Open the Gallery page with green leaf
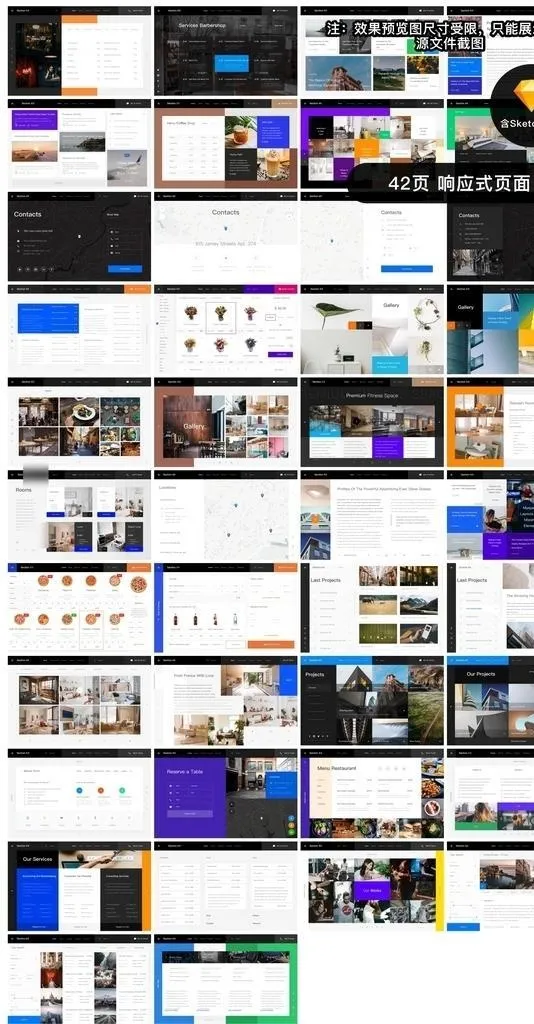The width and height of the screenshot is (534, 1024). tap(372, 329)
